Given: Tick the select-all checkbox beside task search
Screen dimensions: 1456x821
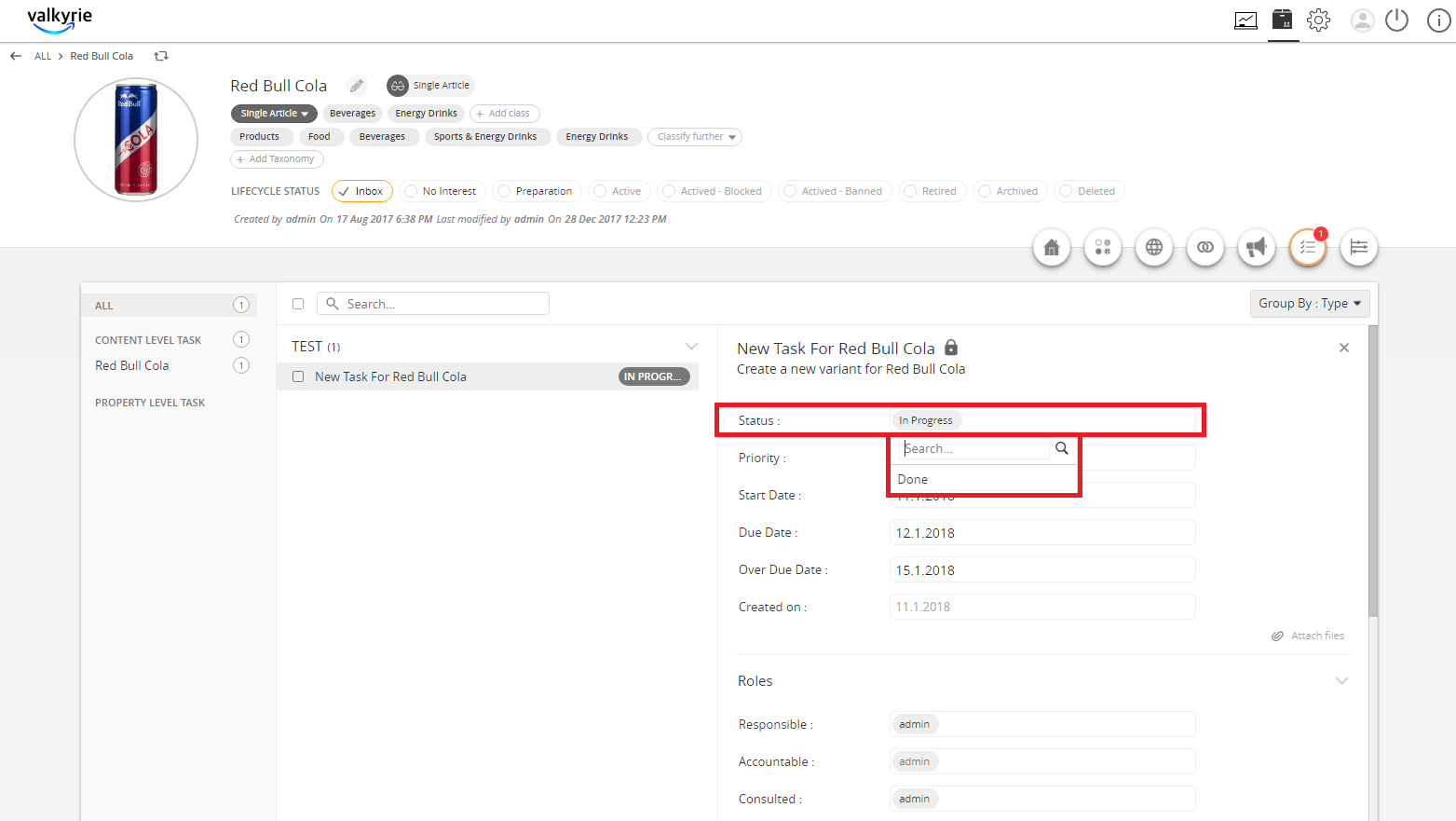Looking at the screenshot, I should (x=298, y=304).
